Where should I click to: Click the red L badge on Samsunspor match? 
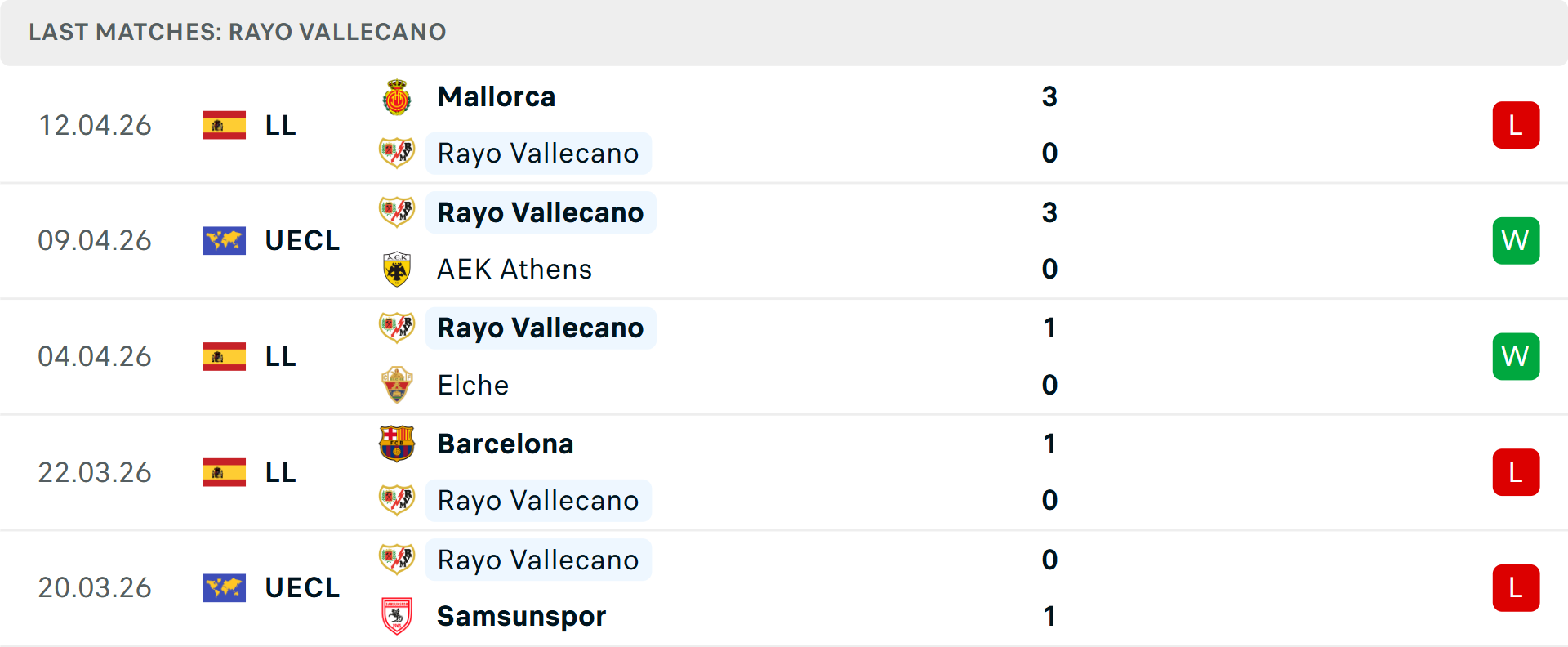(1516, 587)
